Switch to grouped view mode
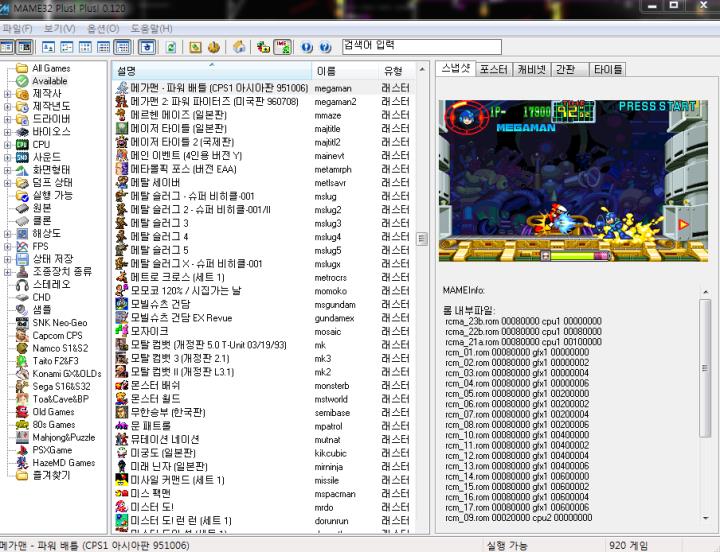This screenshot has height=552, width=720. (123, 47)
